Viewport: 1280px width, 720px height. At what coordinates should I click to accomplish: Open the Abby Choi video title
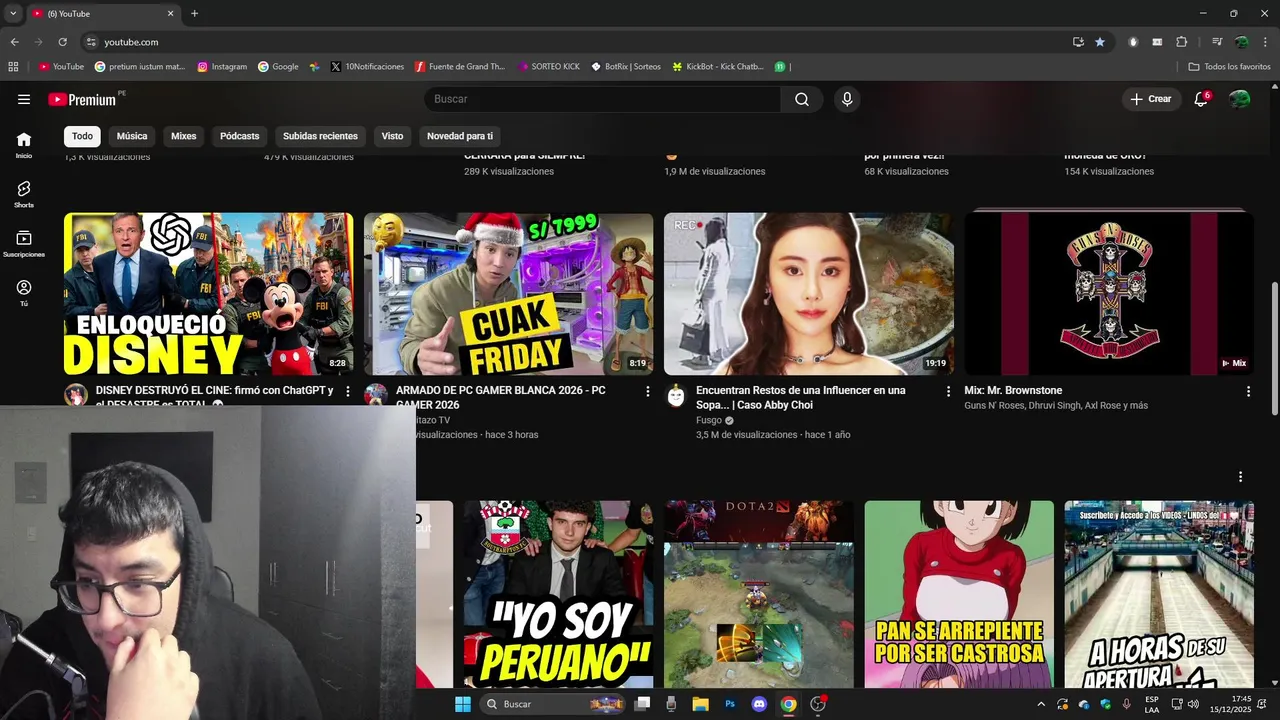(801, 398)
